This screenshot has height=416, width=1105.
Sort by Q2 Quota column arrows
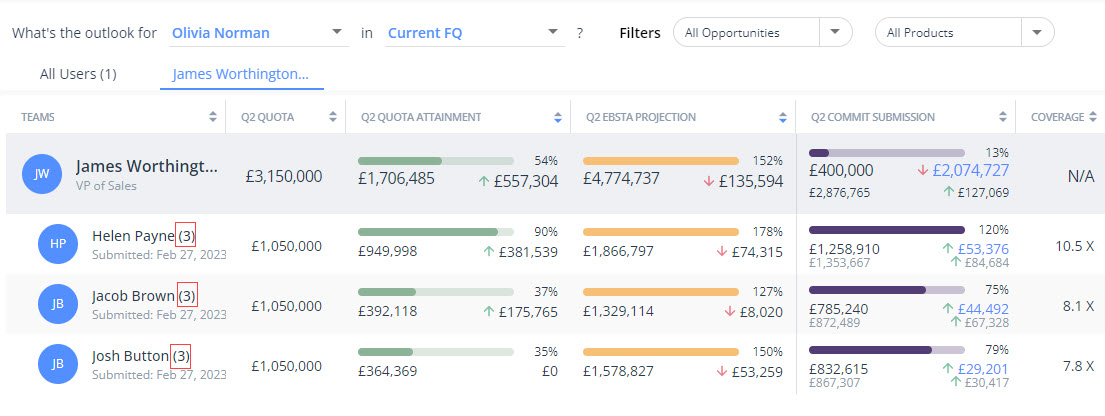tap(332, 117)
